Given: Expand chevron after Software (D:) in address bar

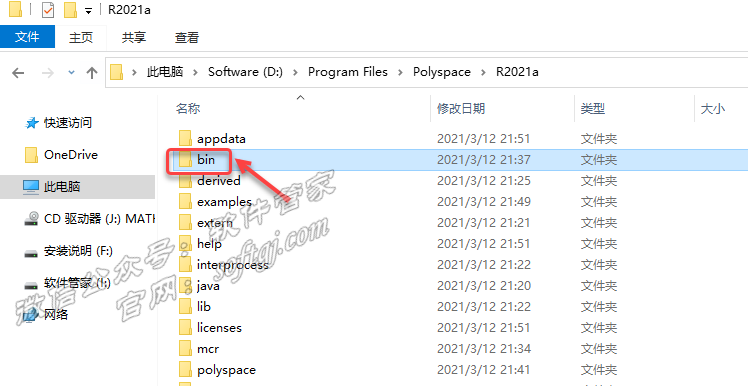Looking at the screenshot, I should pos(296,73).
